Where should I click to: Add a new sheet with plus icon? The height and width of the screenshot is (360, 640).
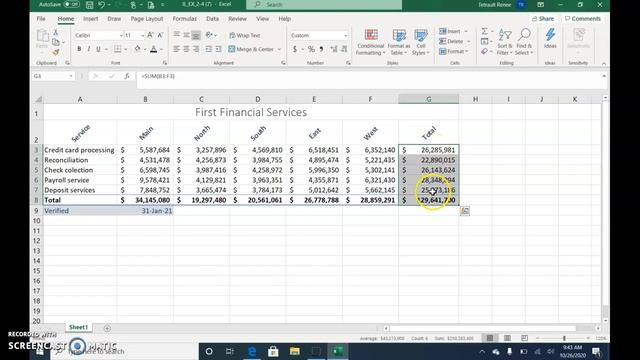point(107,328)
